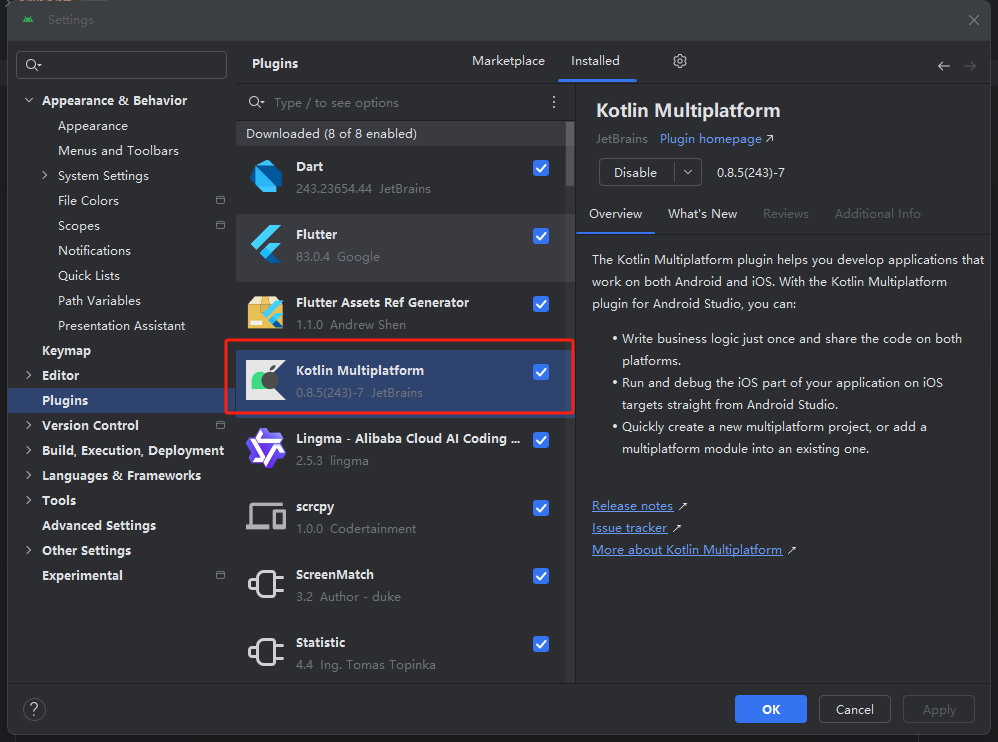
Task: Disable the ScreenMatch plugin checkbox
Action: 541,576
